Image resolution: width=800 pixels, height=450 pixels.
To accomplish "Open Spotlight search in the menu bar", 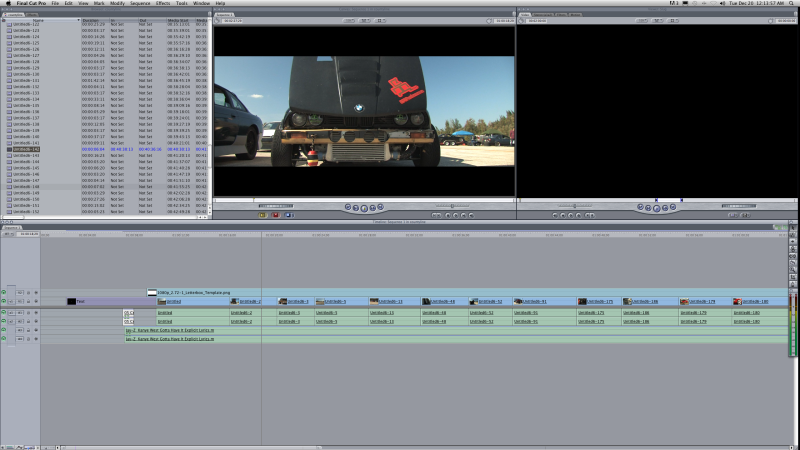I will point(792,3).
